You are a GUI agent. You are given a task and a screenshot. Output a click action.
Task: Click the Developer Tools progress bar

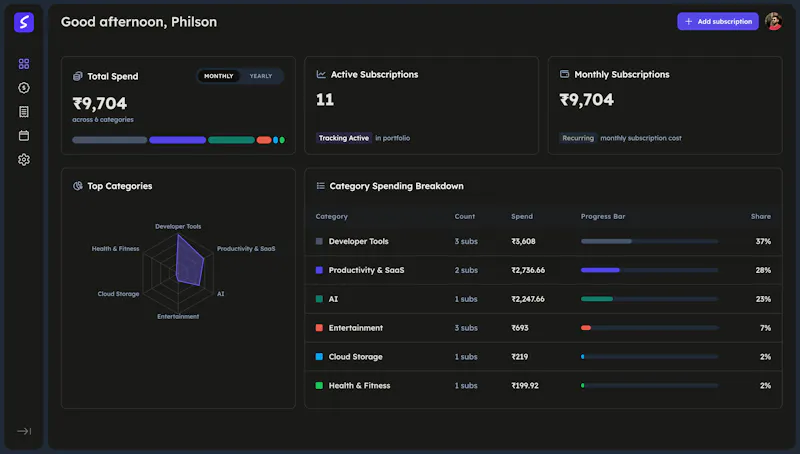pos(649,241)
